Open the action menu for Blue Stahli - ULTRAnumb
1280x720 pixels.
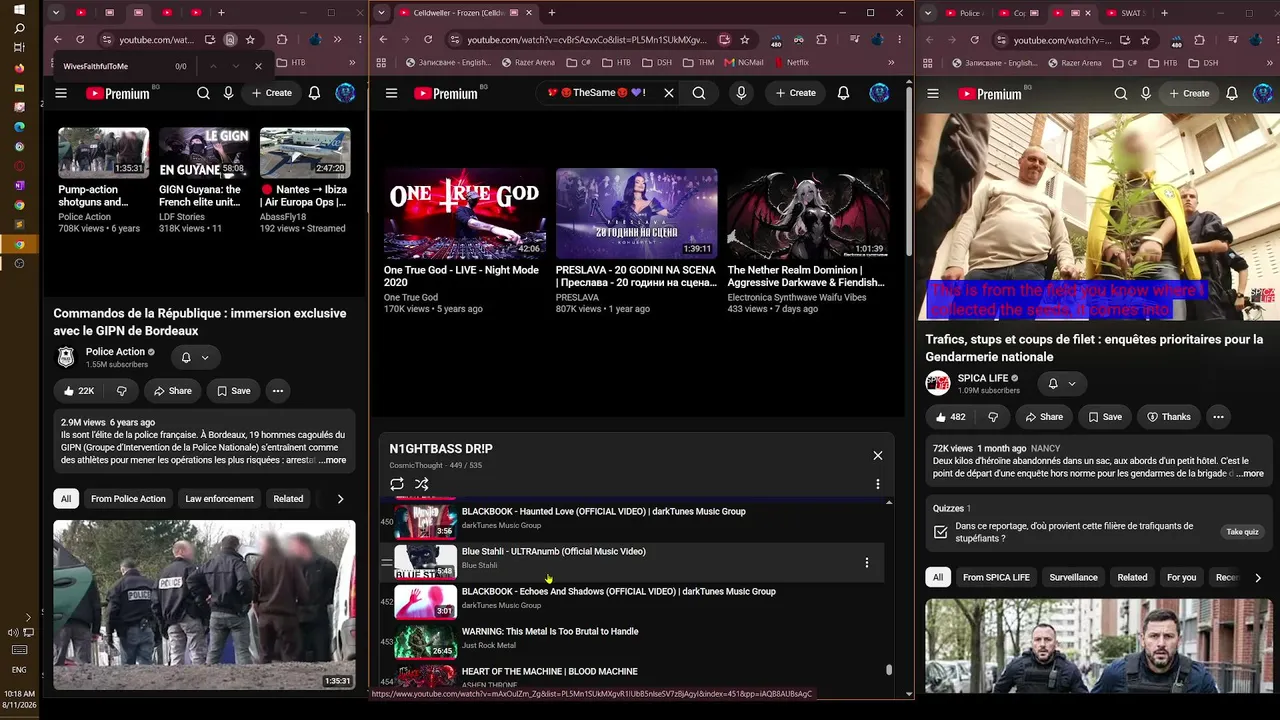coord(867,563)
